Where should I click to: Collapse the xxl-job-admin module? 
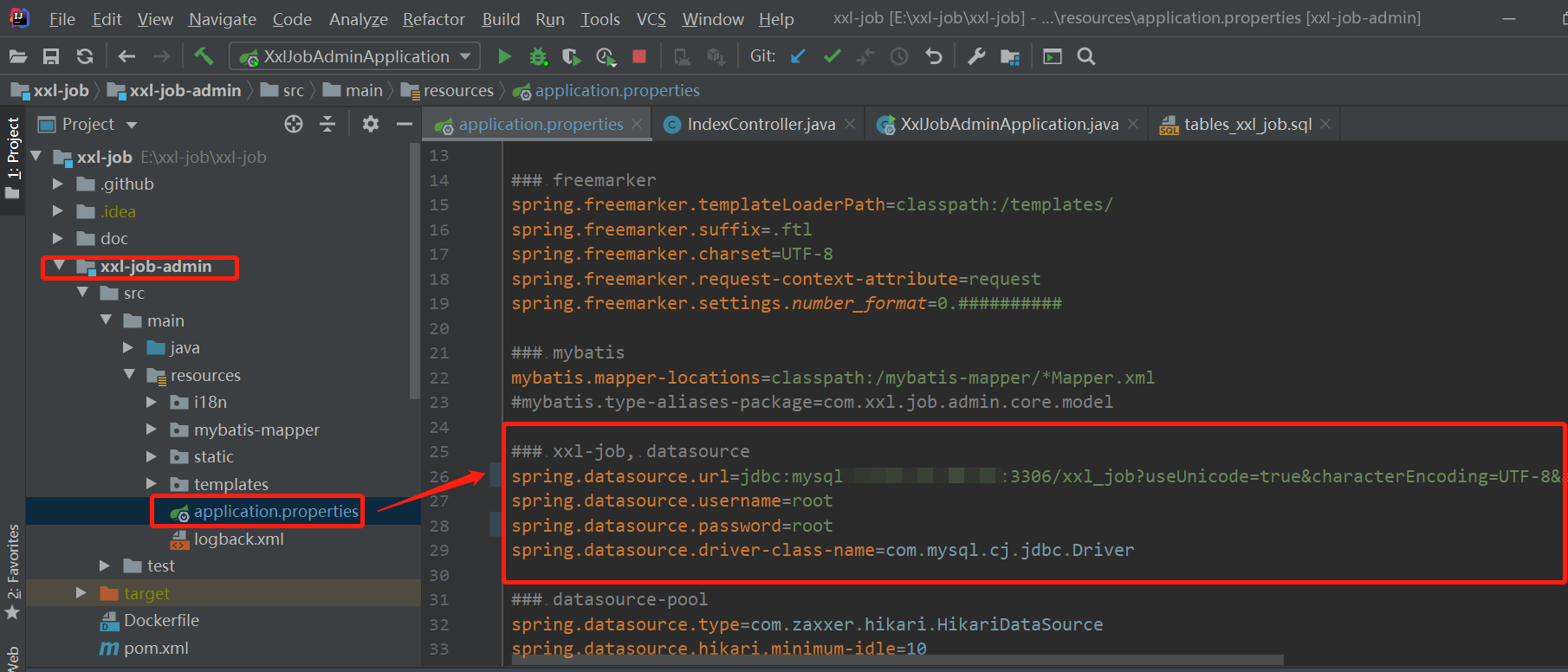tap(58, 266)
